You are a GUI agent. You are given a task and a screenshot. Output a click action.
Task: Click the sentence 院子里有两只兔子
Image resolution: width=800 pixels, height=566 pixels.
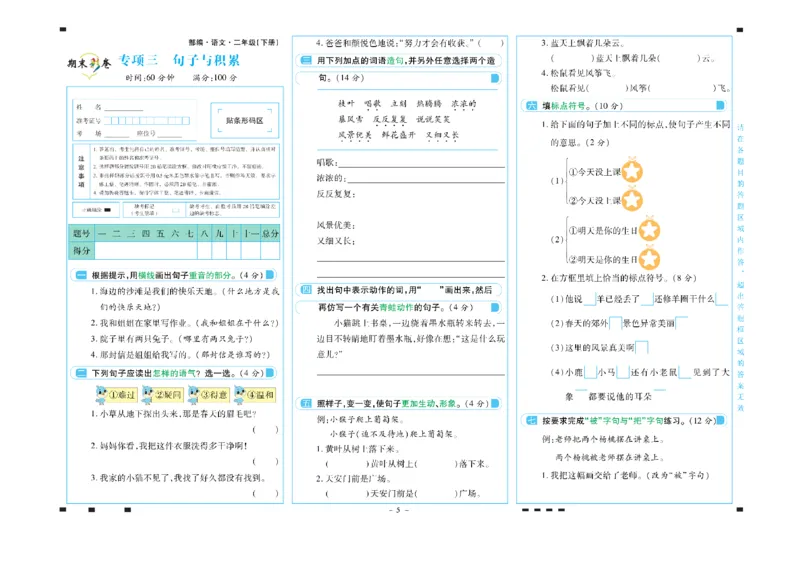(138, 338)
